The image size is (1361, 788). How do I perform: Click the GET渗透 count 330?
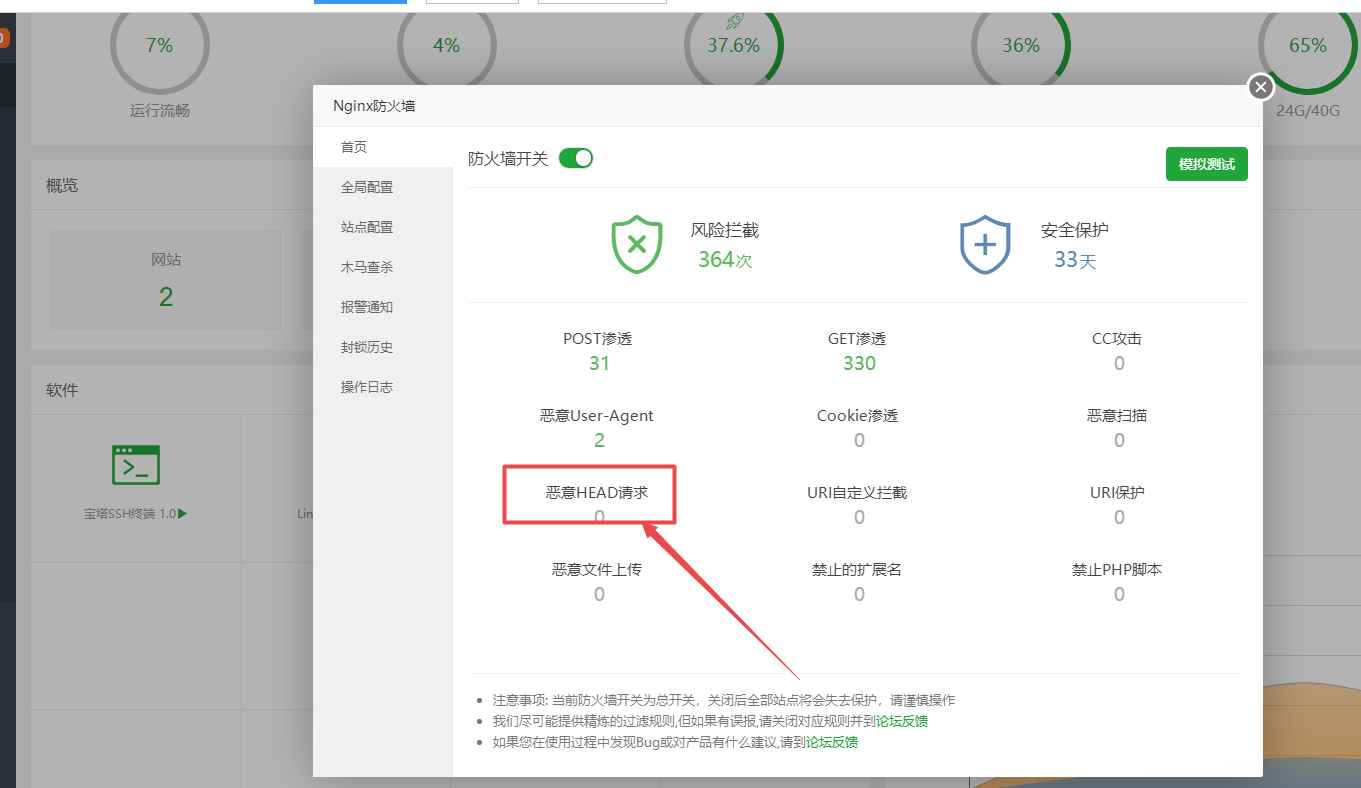859,363
